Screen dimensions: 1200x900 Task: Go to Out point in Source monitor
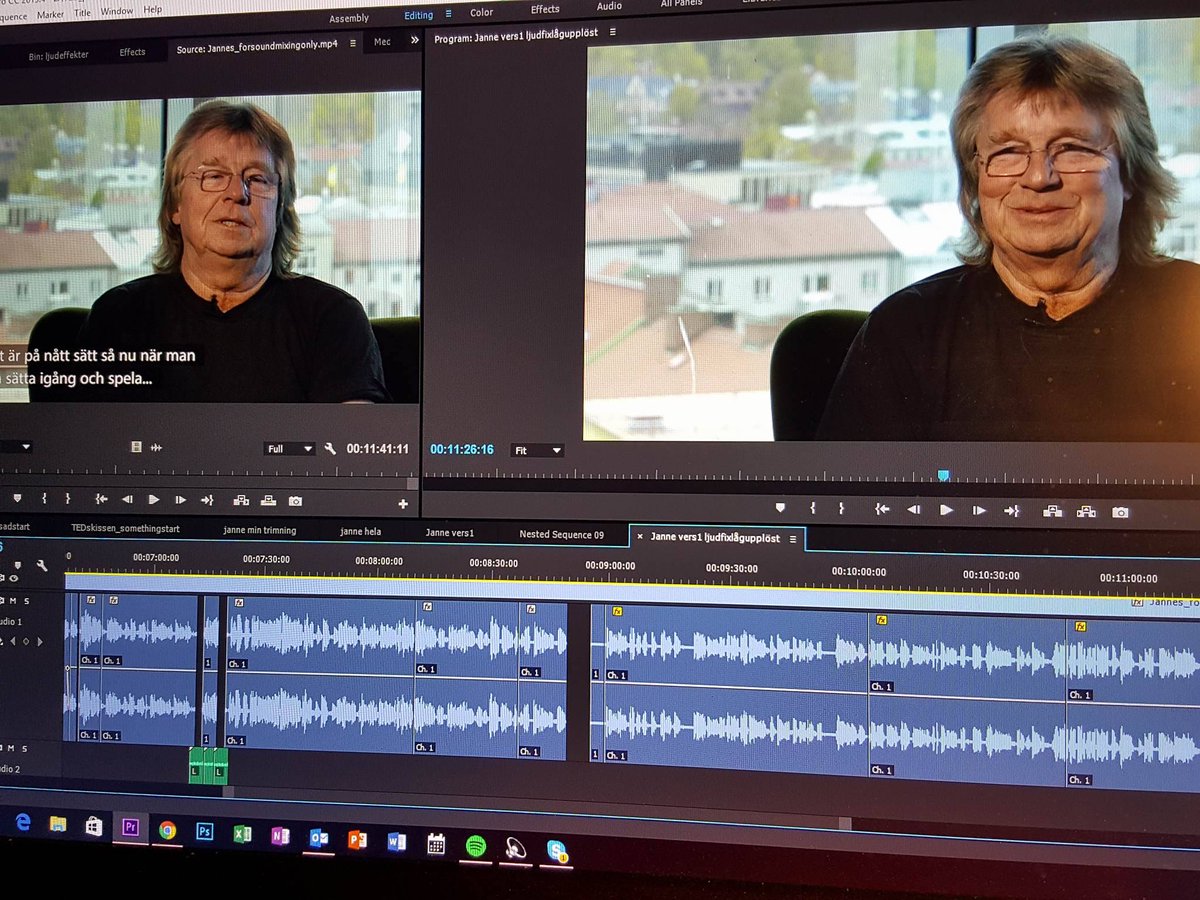(x=207, y=500)
